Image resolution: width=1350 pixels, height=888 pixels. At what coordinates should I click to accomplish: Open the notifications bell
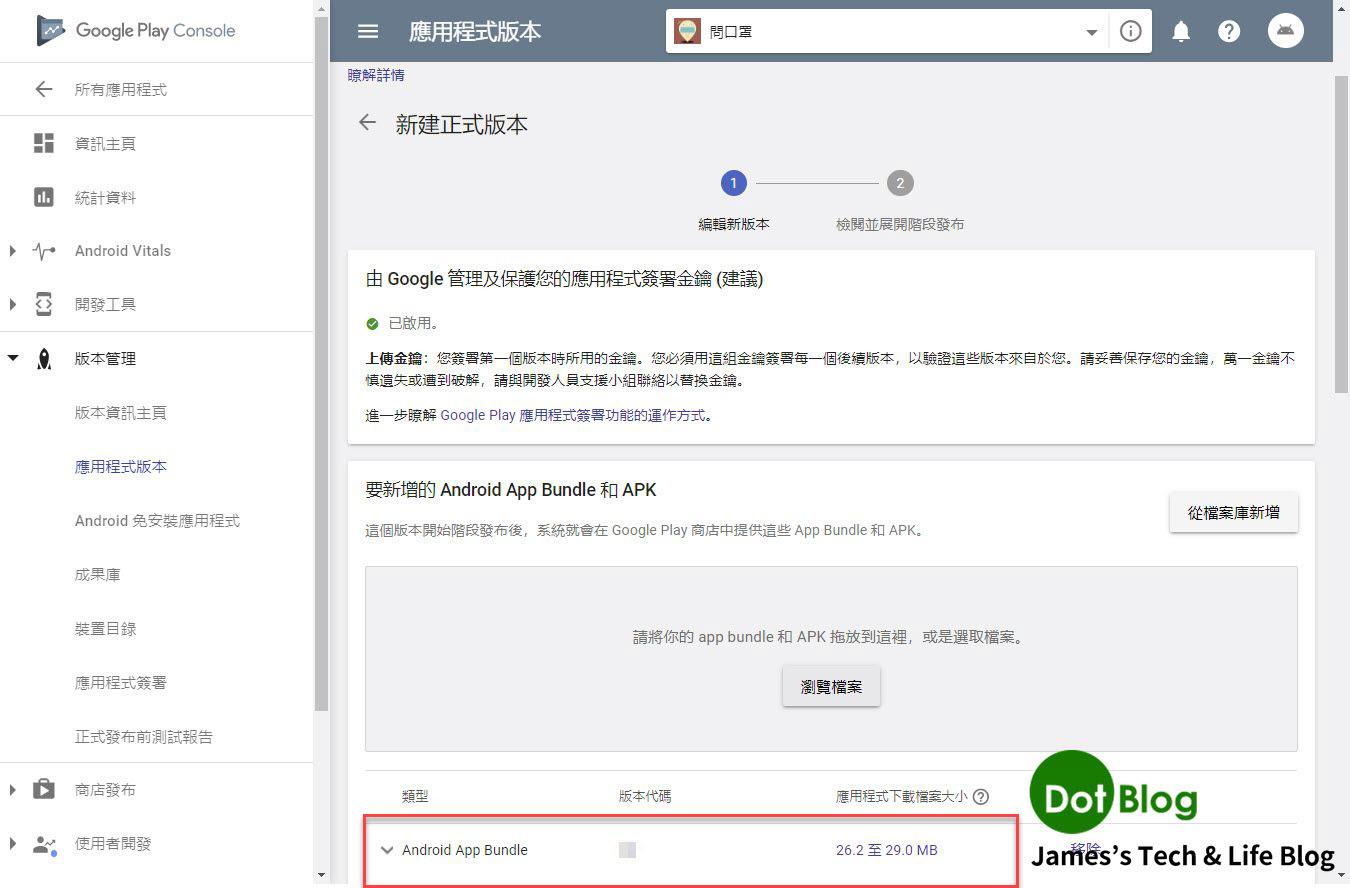coord(1181,31)
